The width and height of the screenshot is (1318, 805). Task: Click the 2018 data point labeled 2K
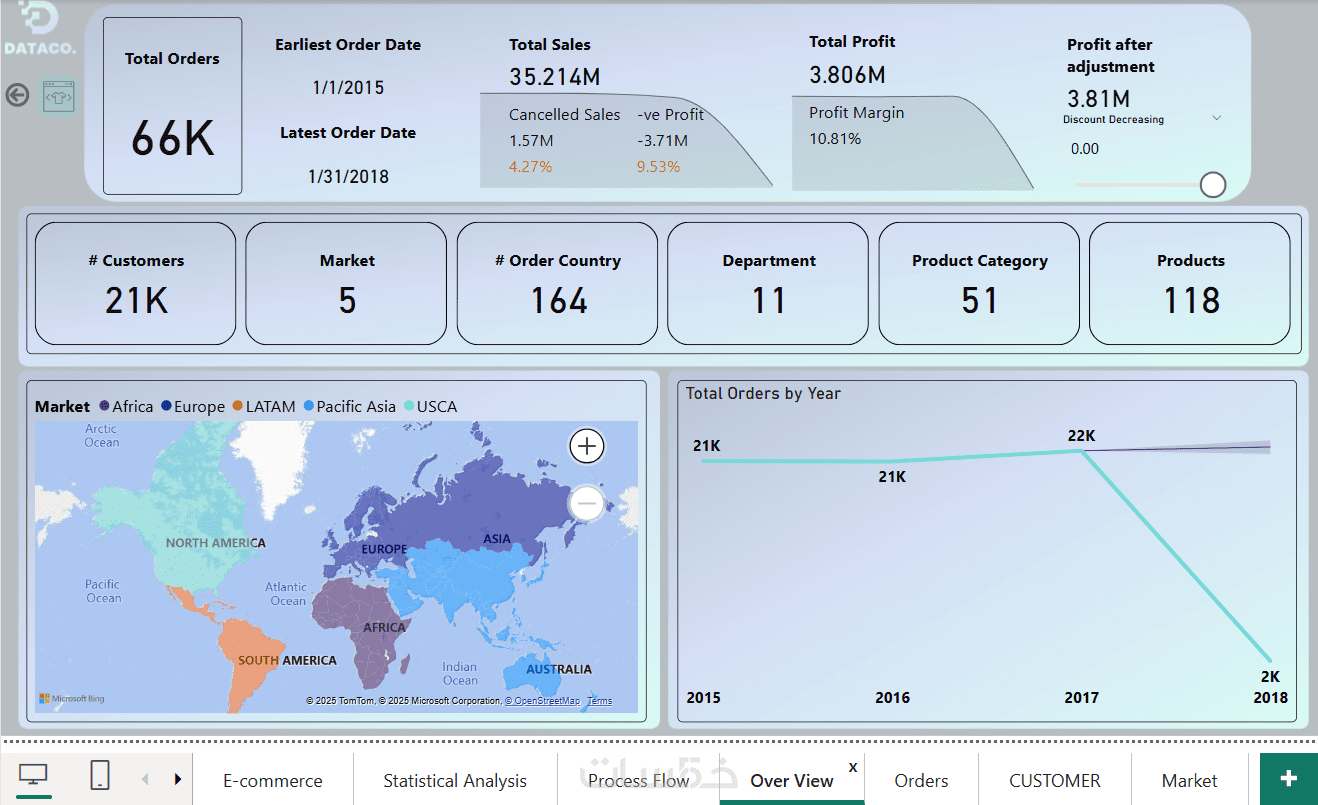click(1270, 659)
